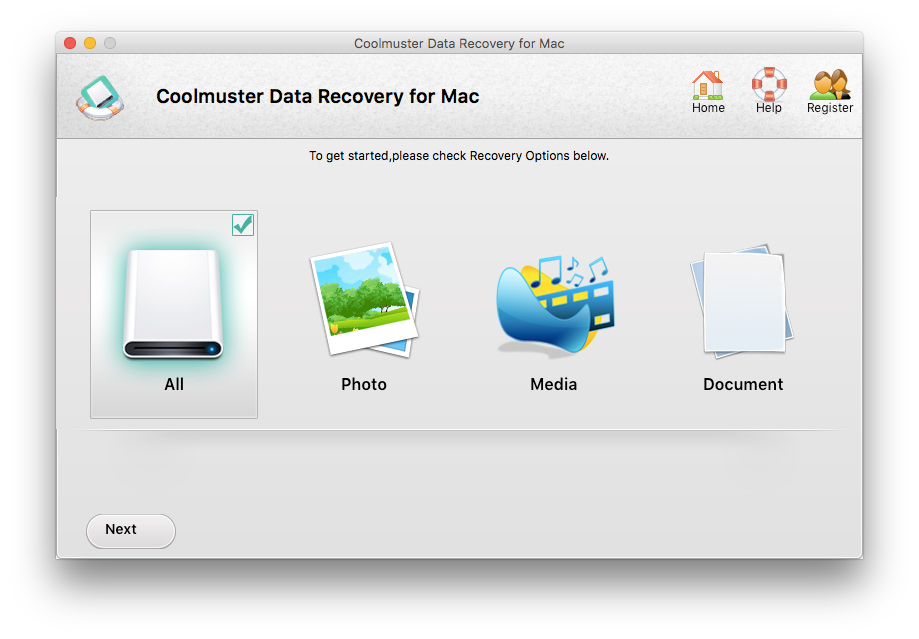Click the window title bar text
Screen dimensions: 919x639
click(x=459, y=43)
